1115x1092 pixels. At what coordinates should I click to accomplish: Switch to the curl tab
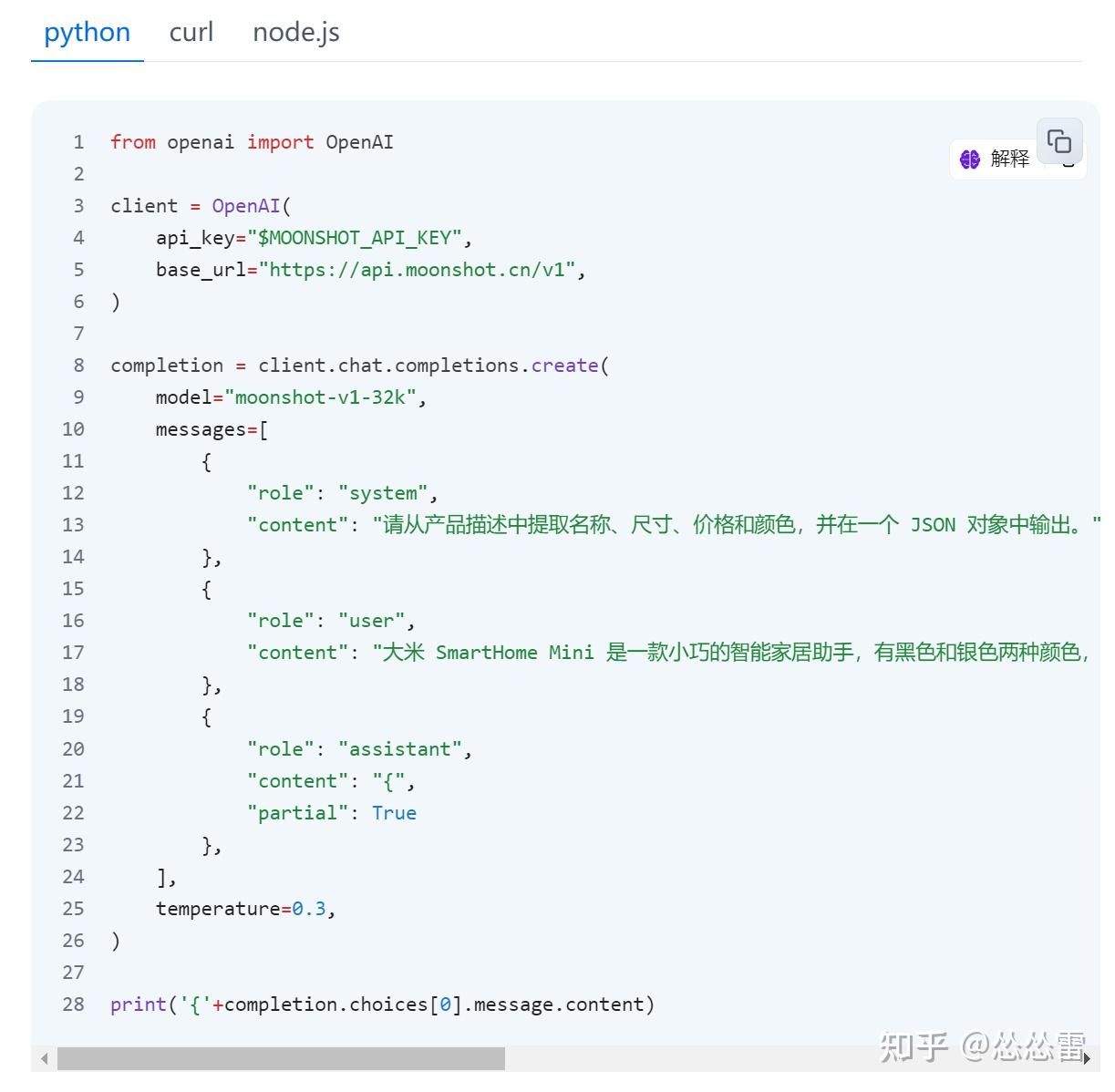[191, 32]
